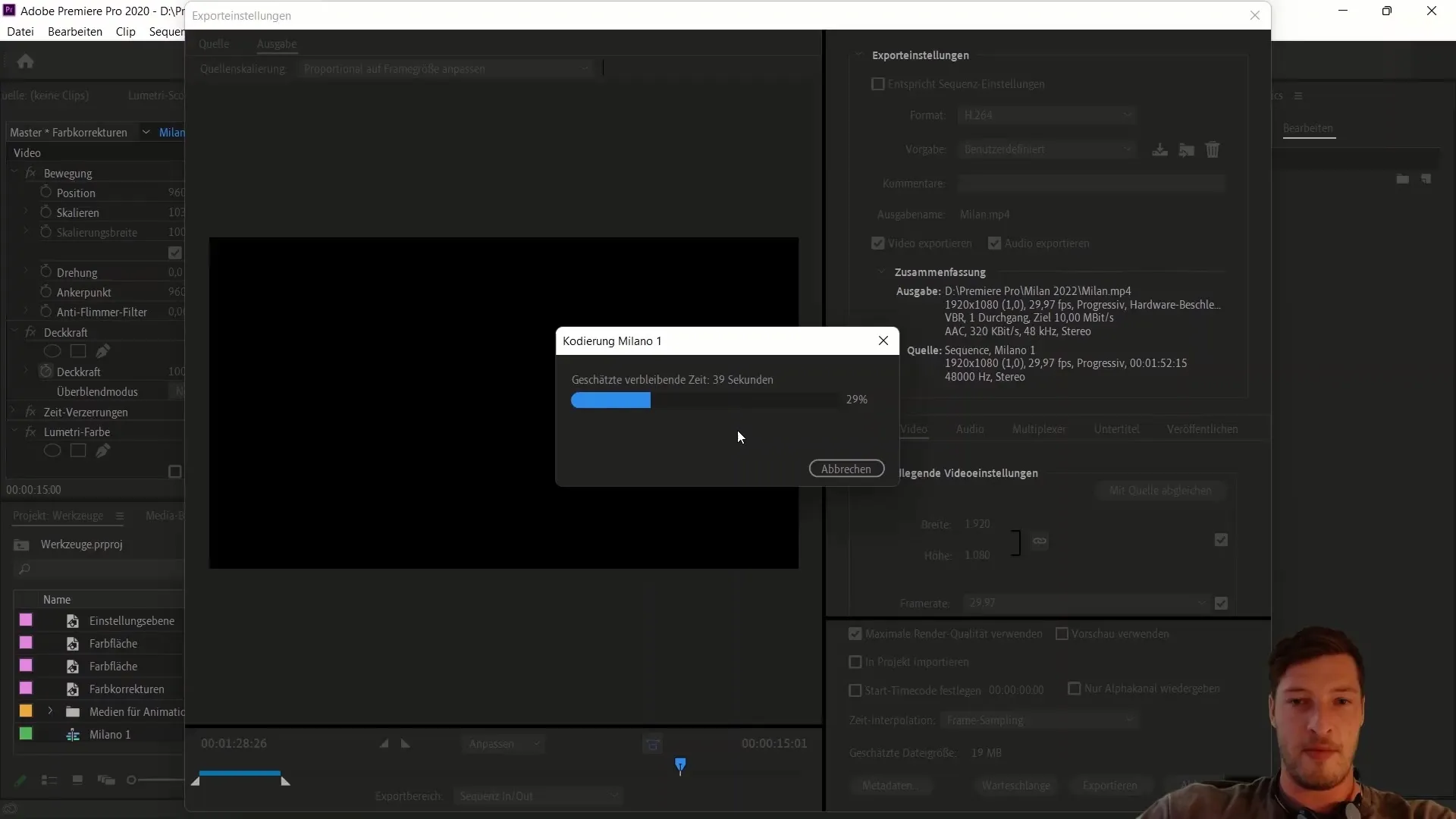Open Quellenskalierung dropdown
The image size is (1456, 819).
click(446, 69)
